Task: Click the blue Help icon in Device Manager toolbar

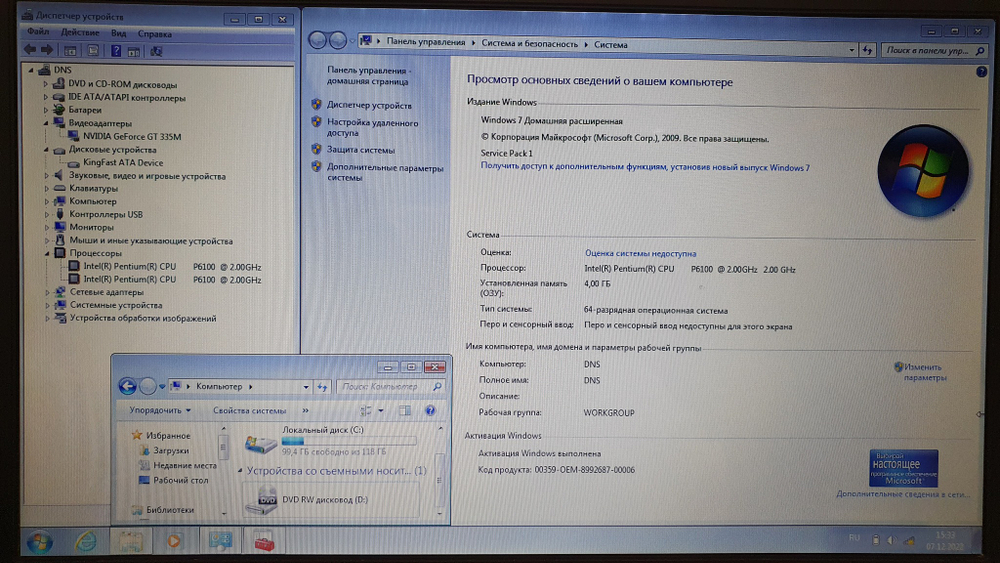Action: 116,51
